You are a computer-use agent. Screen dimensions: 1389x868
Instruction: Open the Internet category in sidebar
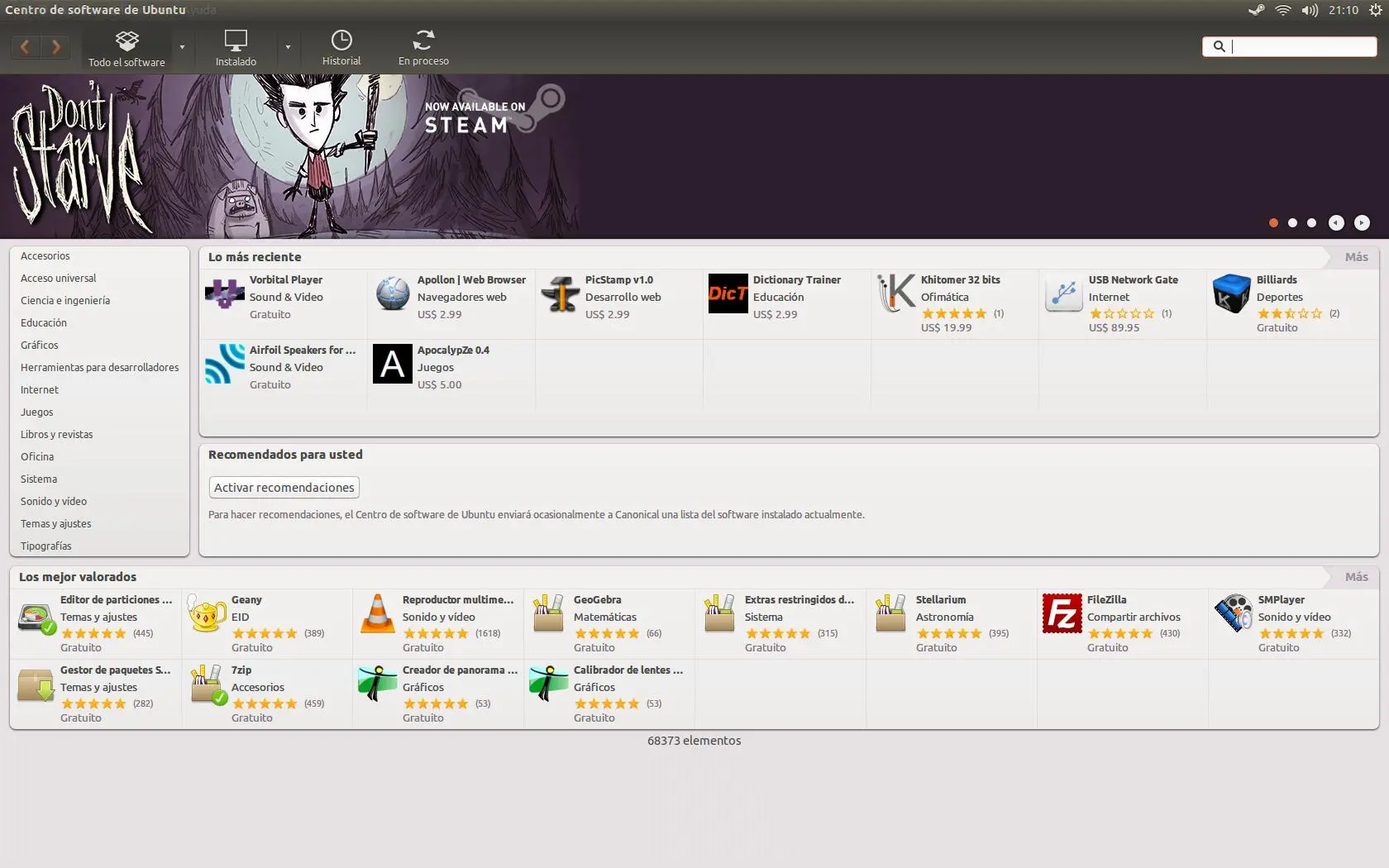click(40, 390)
